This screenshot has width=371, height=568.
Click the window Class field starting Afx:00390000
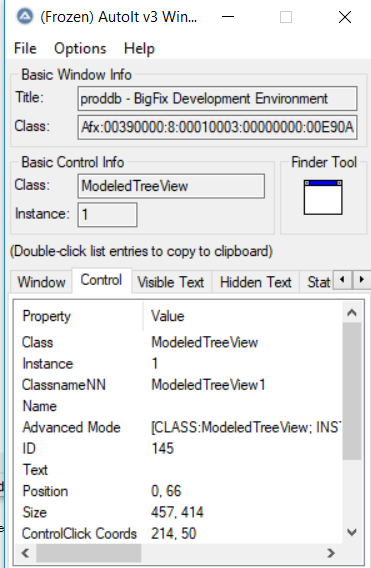(x=217, y=127)
